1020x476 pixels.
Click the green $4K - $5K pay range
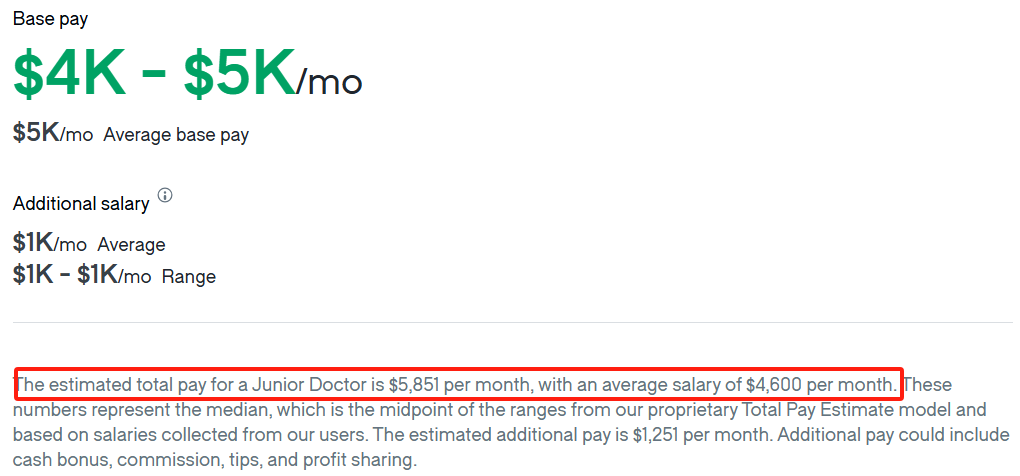tap(154, 75)
